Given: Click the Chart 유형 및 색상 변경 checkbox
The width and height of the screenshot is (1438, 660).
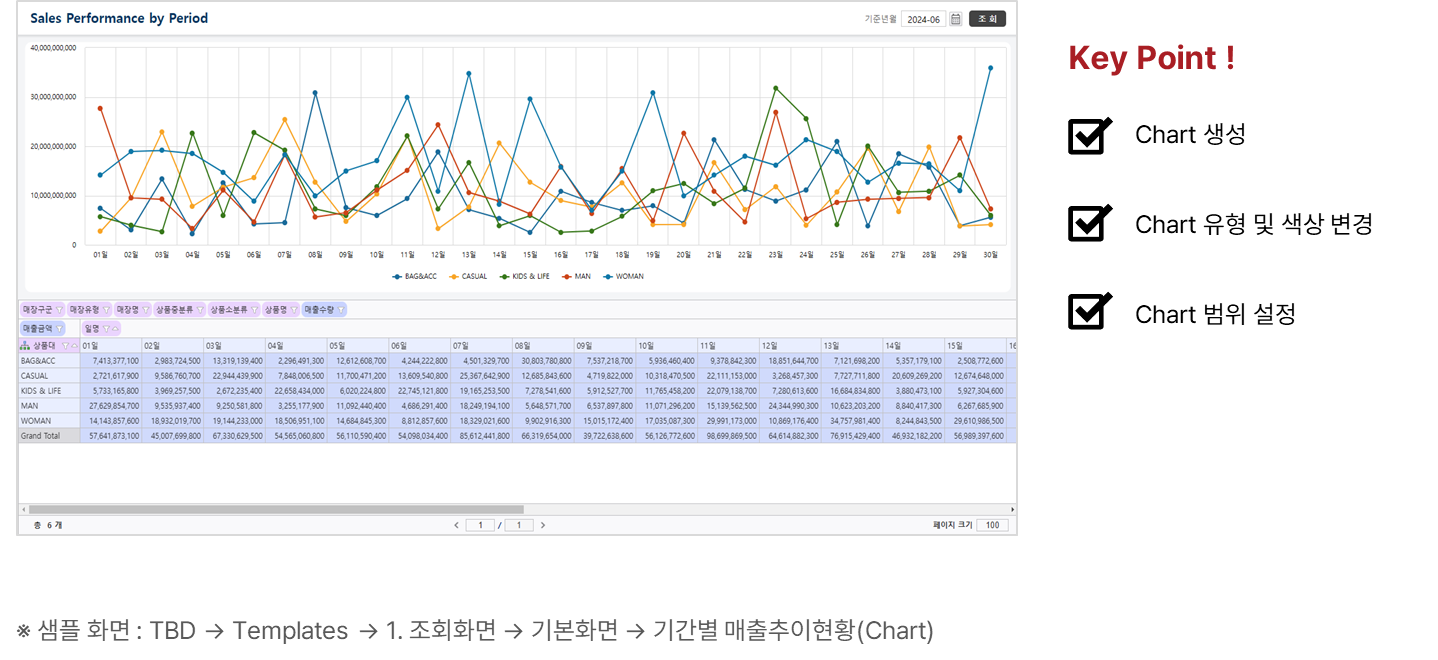Looking at the screenshot, I should coord(1090,223).
